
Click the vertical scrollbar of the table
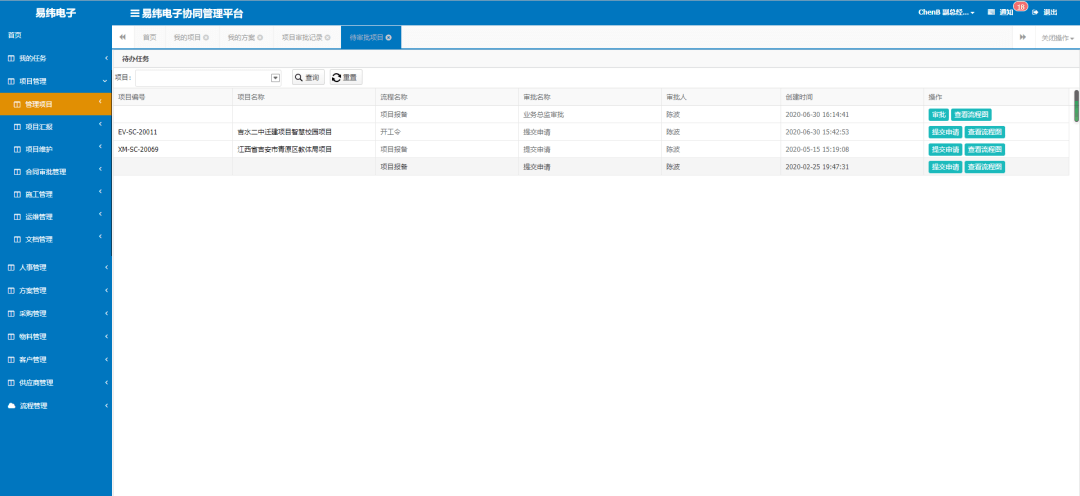pos(1076,105)
